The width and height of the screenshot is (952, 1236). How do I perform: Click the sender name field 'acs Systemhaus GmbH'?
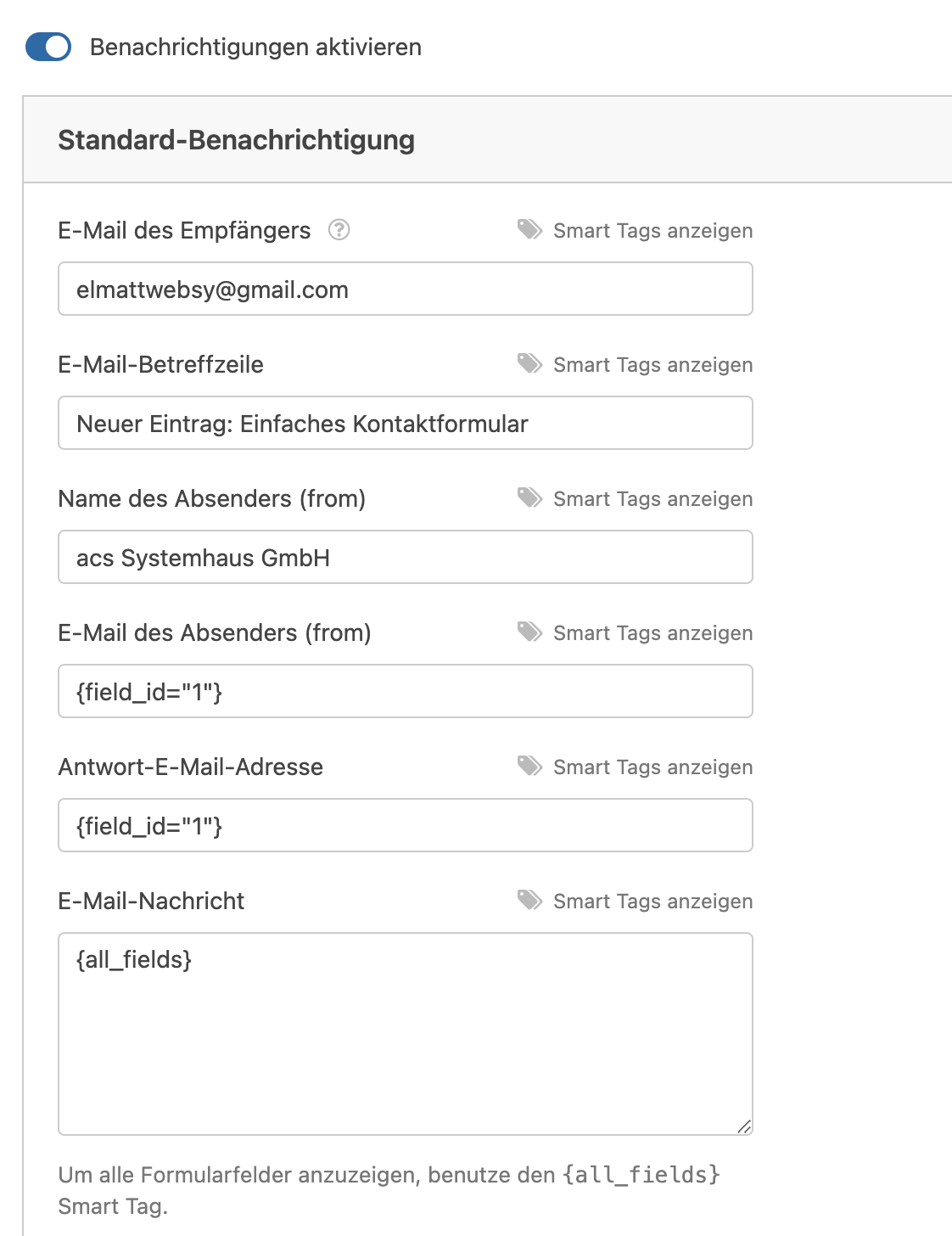tap(405, 558)
